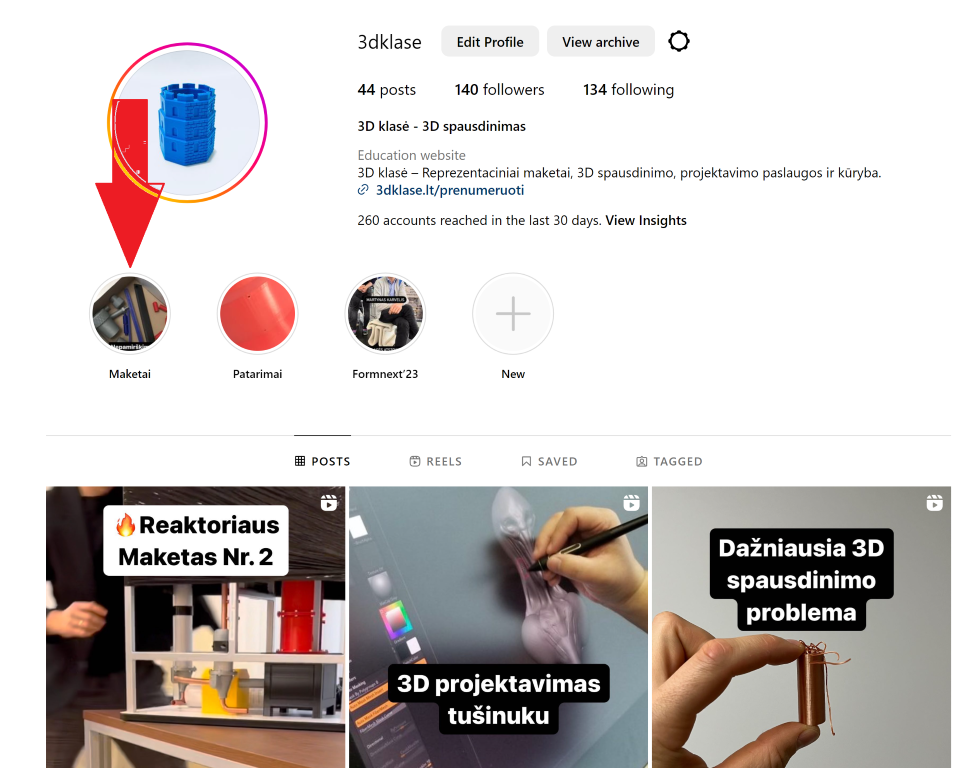Click the link icon next to 3dklase.lt URL
Image resolution: width=969 pixels, height=768 pixels.
pos(363,190)
